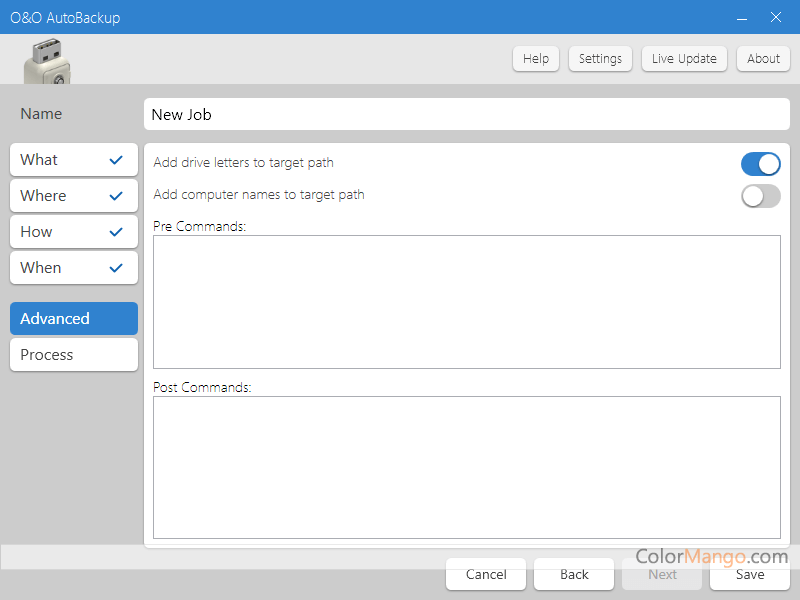Minimize the O&O AutoBackup window
The width and height of the screenshot is (800, 600).
coord(742,18)
